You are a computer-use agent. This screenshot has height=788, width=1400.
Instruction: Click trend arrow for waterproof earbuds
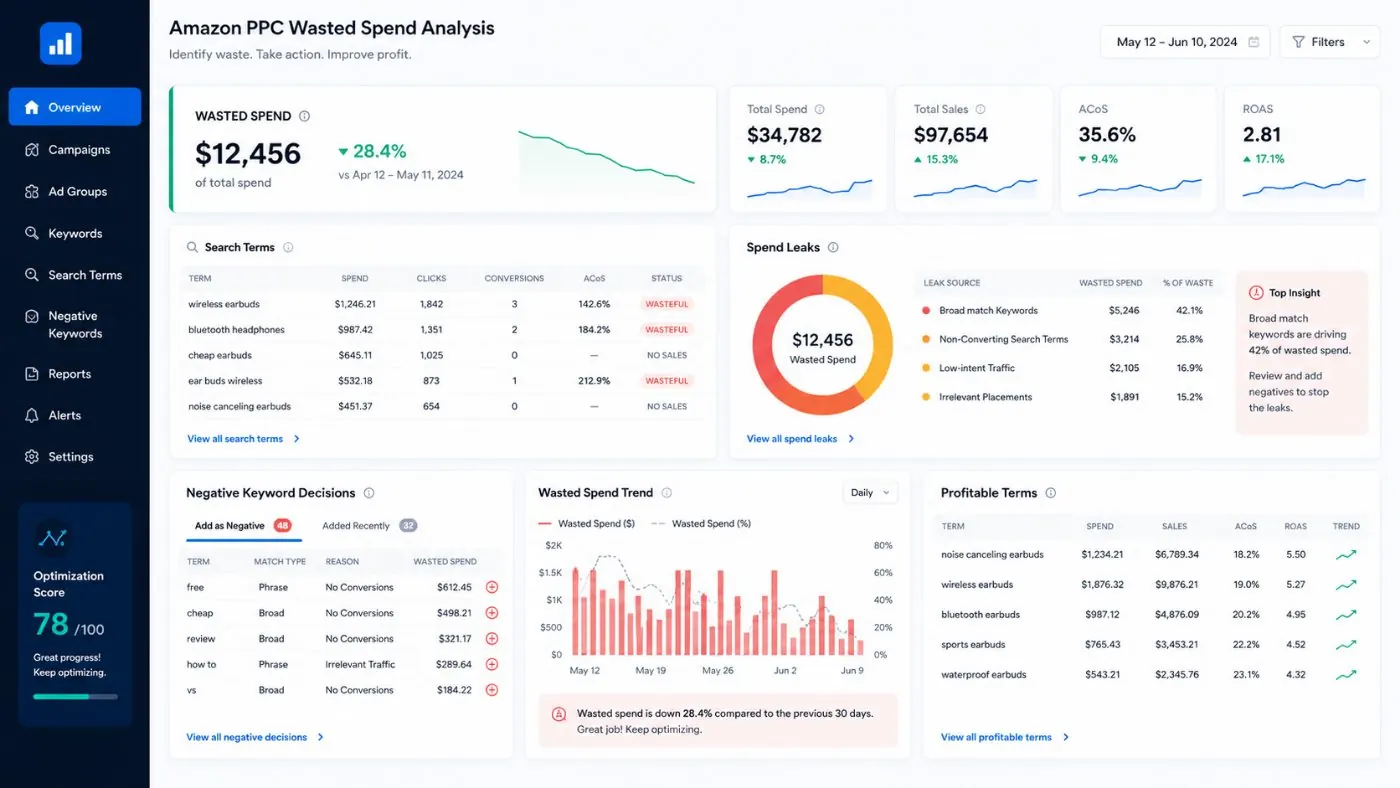pos(1346,675)
